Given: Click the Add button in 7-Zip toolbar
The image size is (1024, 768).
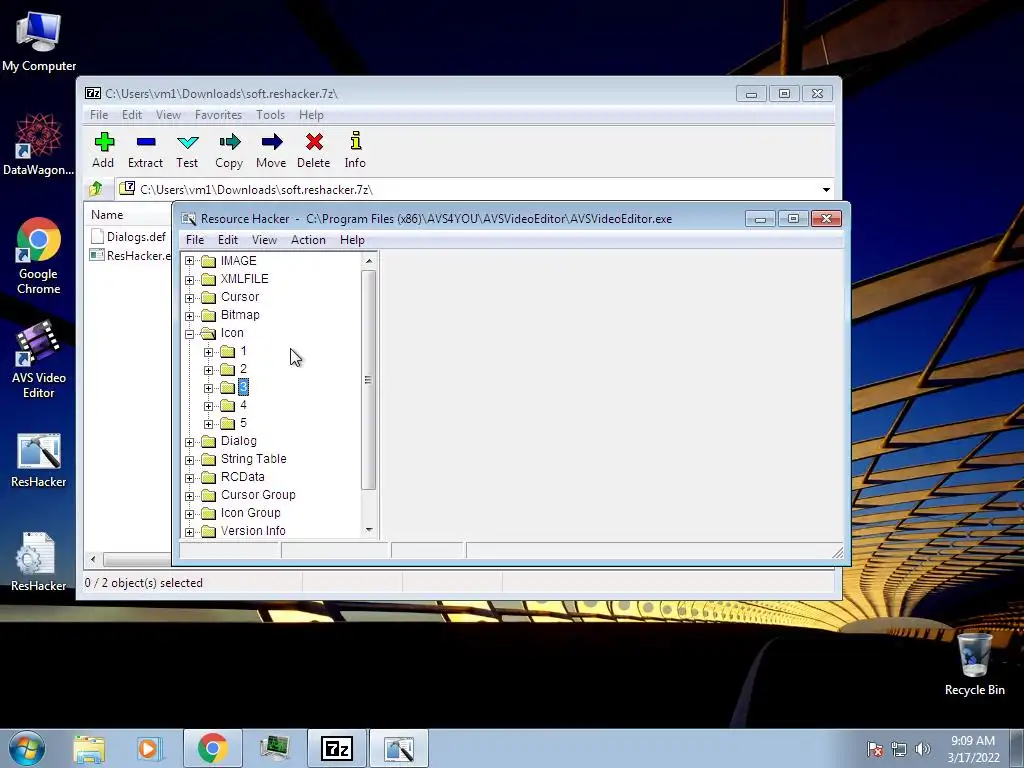Looking at the screenshot, I should pos(103,150).
